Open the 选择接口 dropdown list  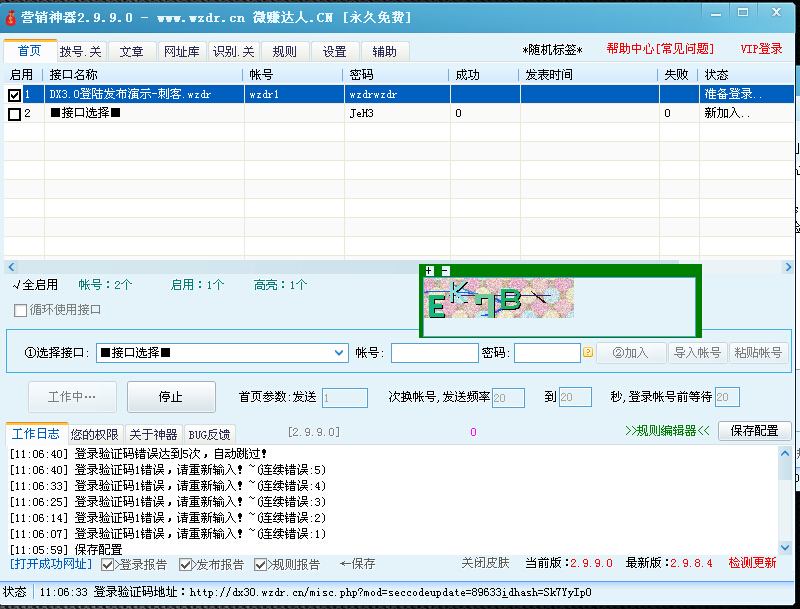pos(339,353)
